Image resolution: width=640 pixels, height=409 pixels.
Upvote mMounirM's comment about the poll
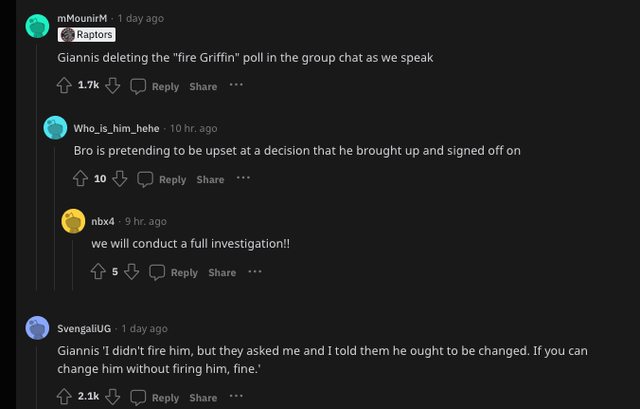tap(65, 86)
